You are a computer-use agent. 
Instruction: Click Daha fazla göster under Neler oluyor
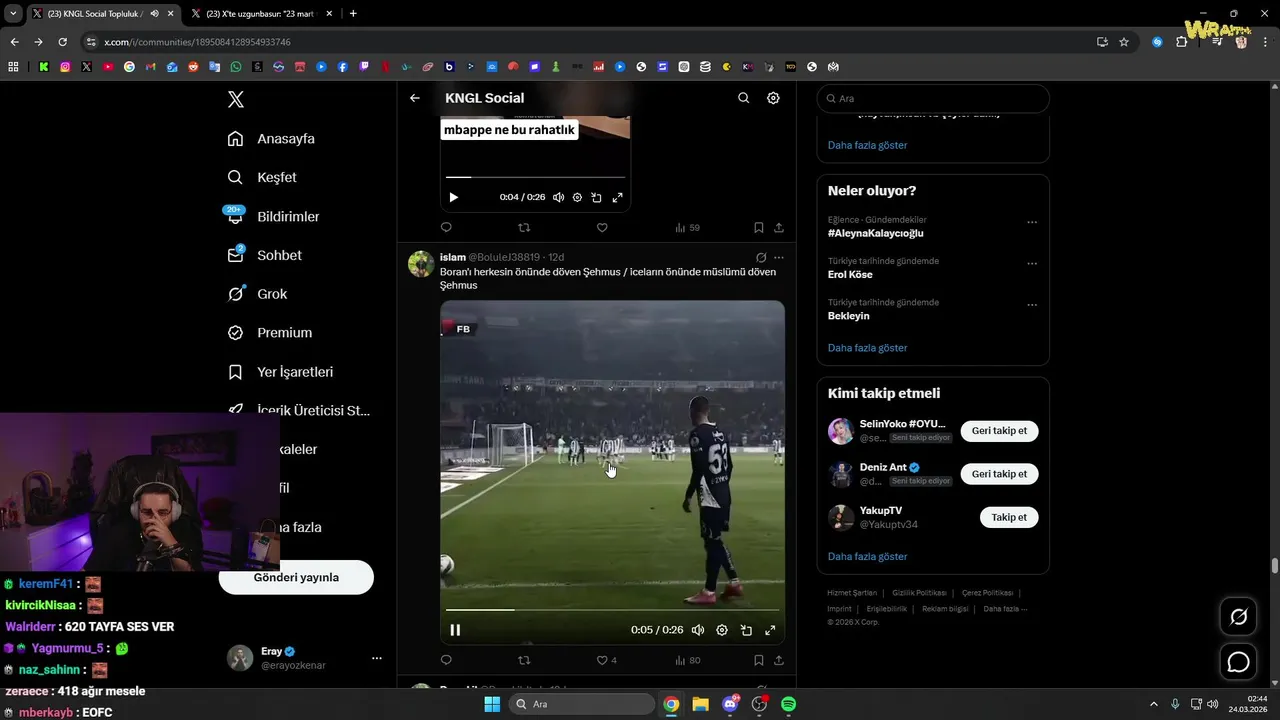coord(867,348)
